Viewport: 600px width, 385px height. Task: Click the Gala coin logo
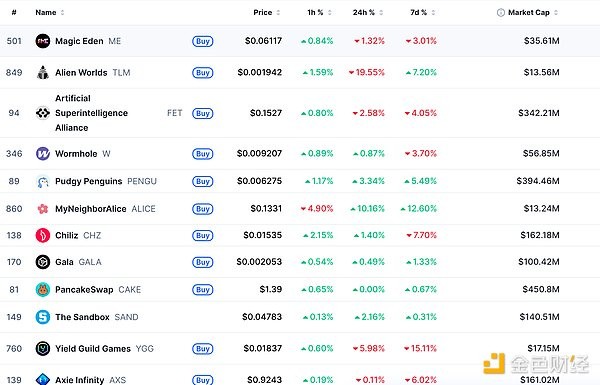(43, 262)
